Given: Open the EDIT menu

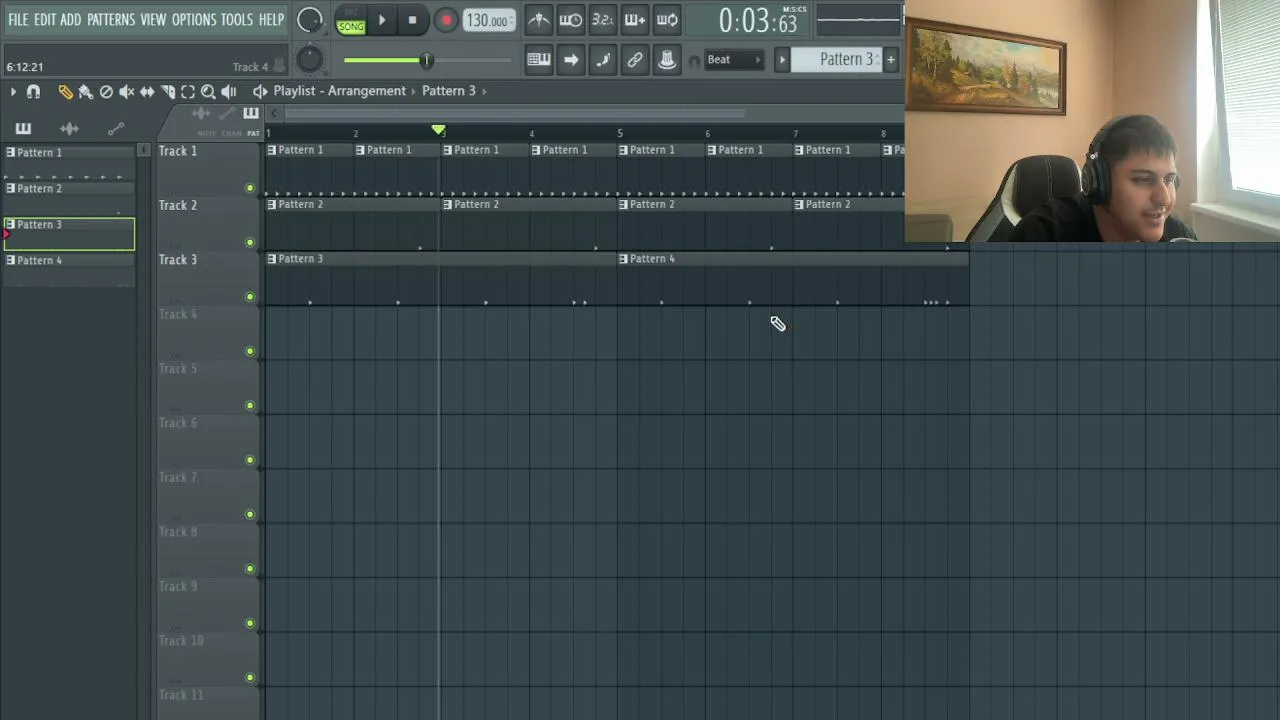Looking at the screenshot, I should (45, 20).
